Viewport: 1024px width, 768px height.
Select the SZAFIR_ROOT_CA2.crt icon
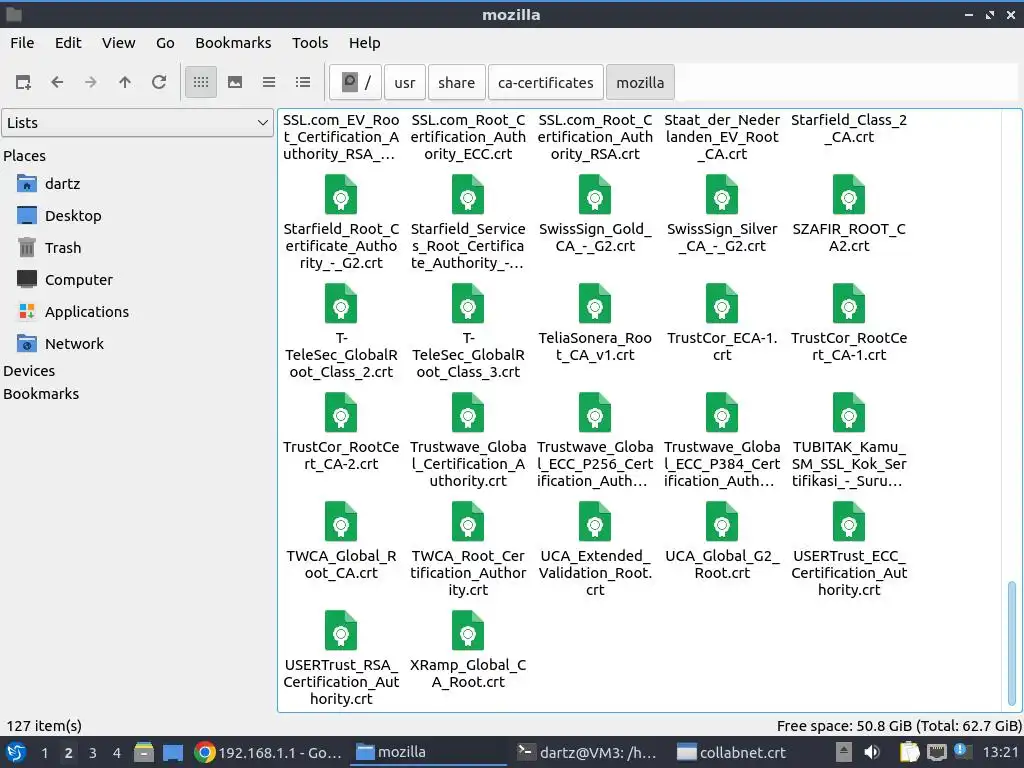click(x=849, y=195)
